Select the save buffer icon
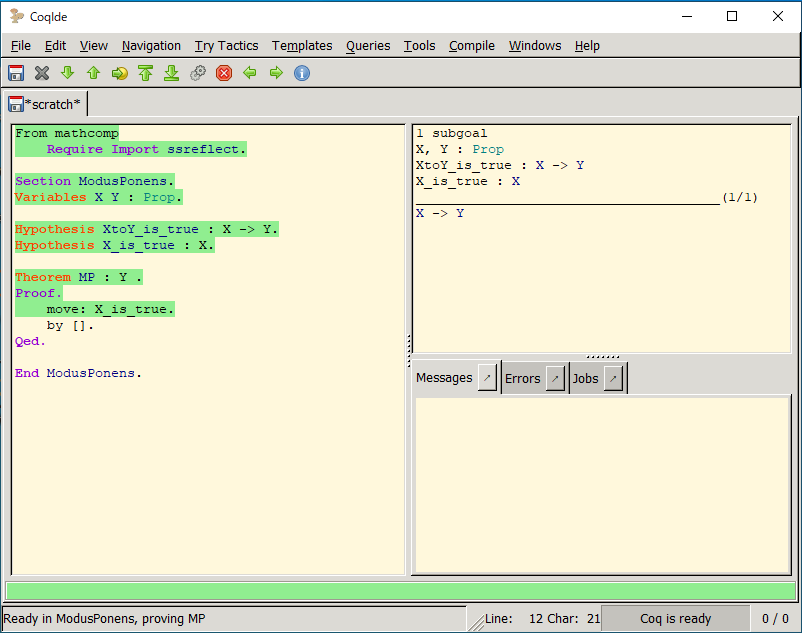The image size is (802, 633). pyautogui.click(x=15, y=72)
